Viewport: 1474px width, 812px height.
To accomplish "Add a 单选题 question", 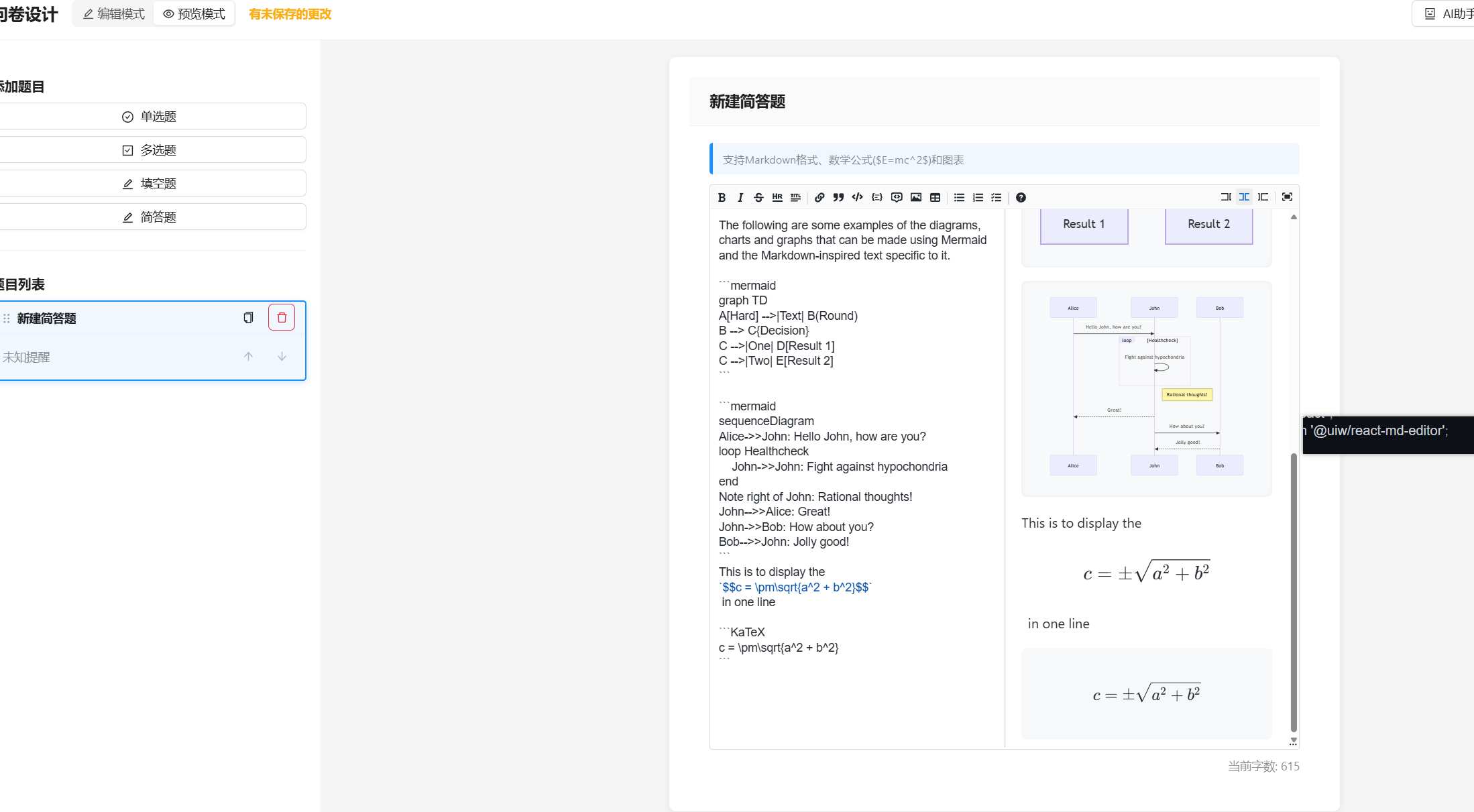I will tap(150, 117).
